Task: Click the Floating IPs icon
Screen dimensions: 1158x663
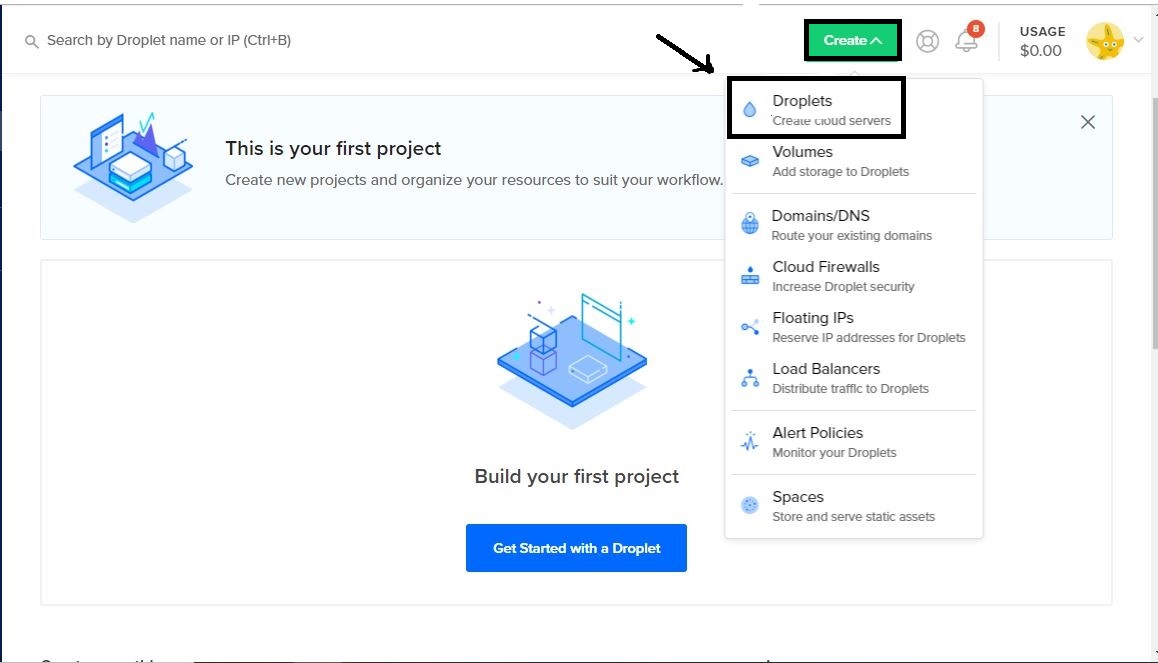Action: pos(751,324)
